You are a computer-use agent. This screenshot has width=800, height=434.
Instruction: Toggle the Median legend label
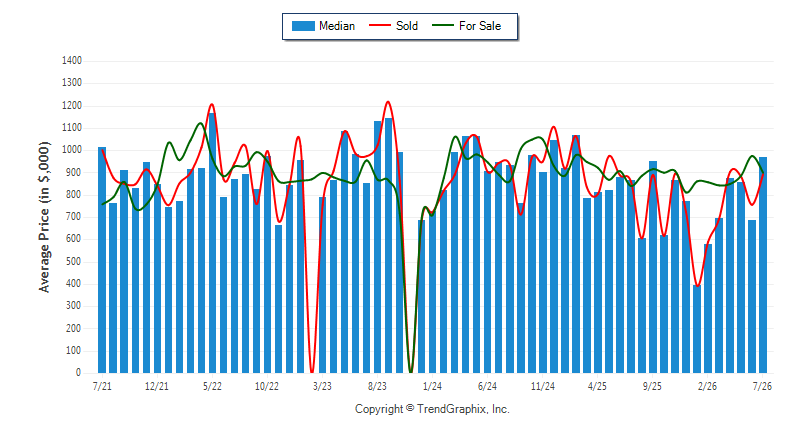[x=337, y=26]
